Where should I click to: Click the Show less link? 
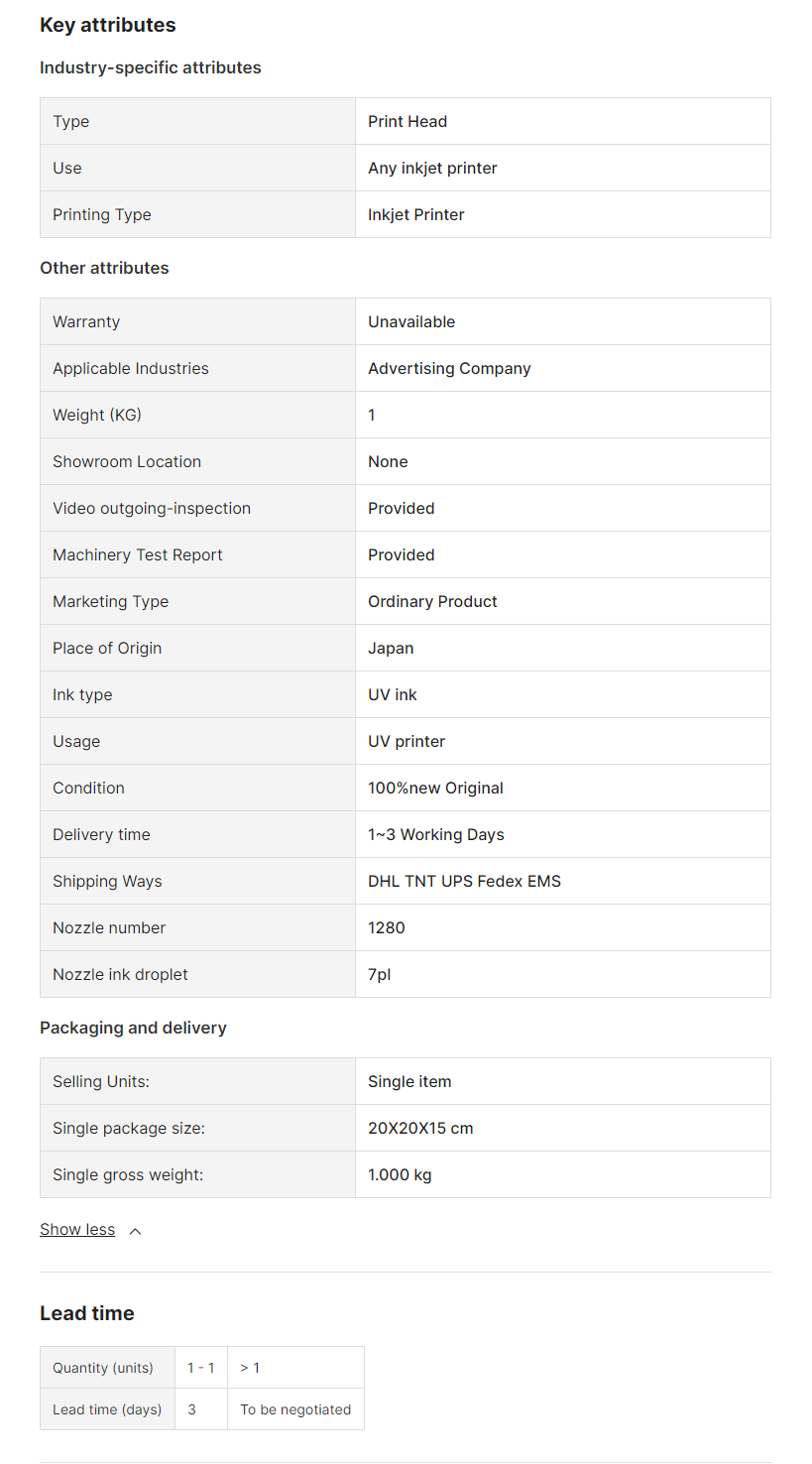77,1230
